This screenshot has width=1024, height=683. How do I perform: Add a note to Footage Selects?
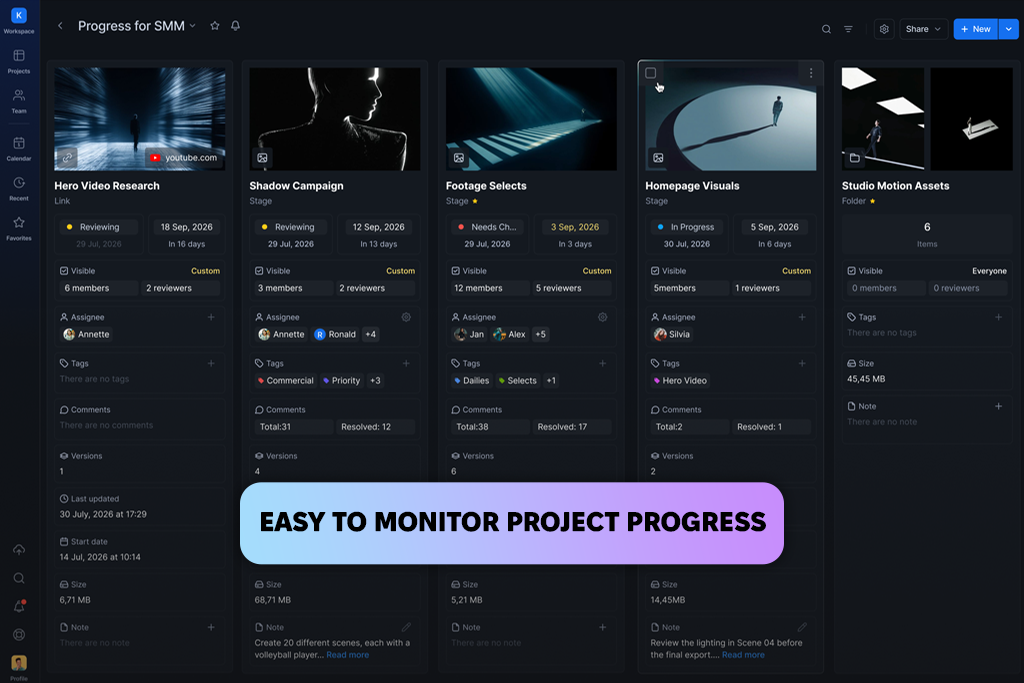pos(603,627)
